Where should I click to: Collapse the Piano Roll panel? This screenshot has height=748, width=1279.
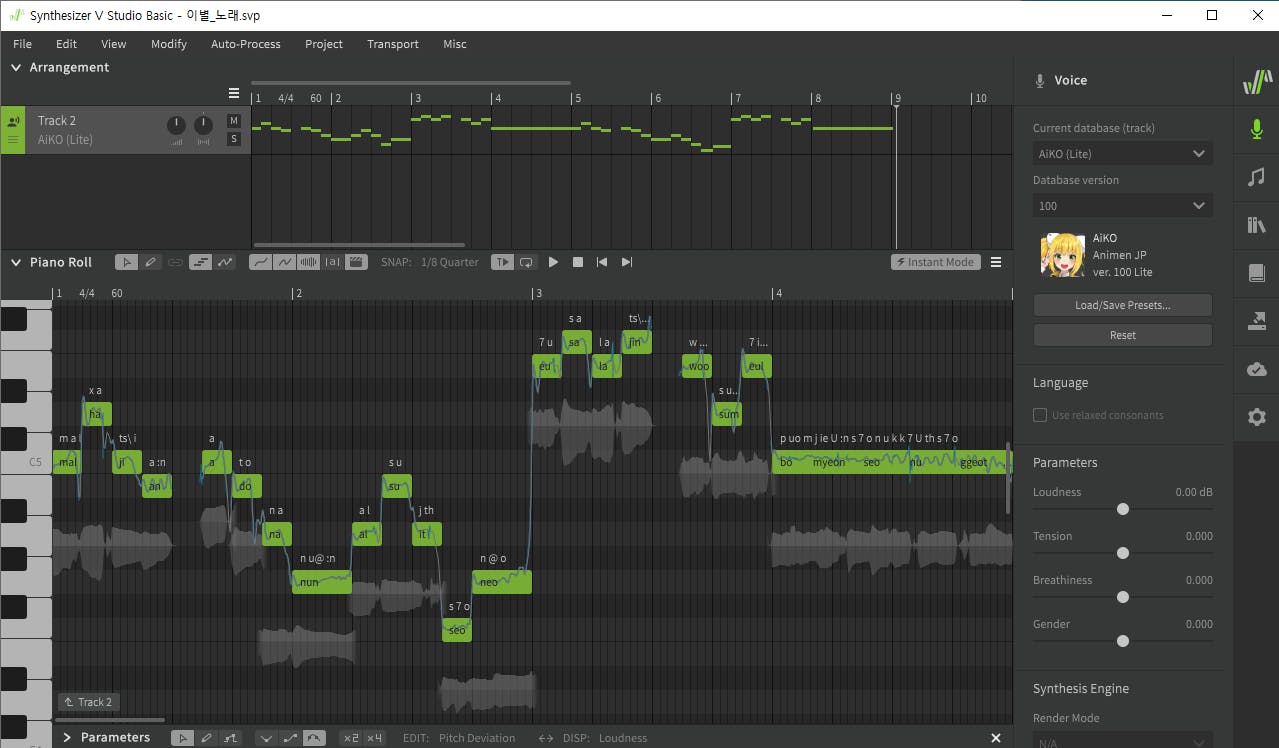pyautogui.click(x=16, y=262)
